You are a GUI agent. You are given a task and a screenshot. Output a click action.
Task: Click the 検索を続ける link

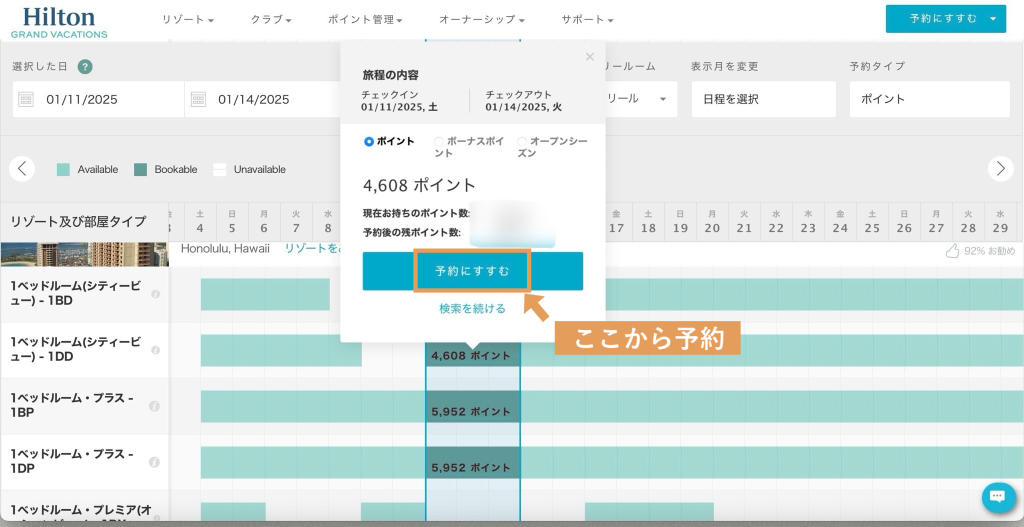[472, 309]
